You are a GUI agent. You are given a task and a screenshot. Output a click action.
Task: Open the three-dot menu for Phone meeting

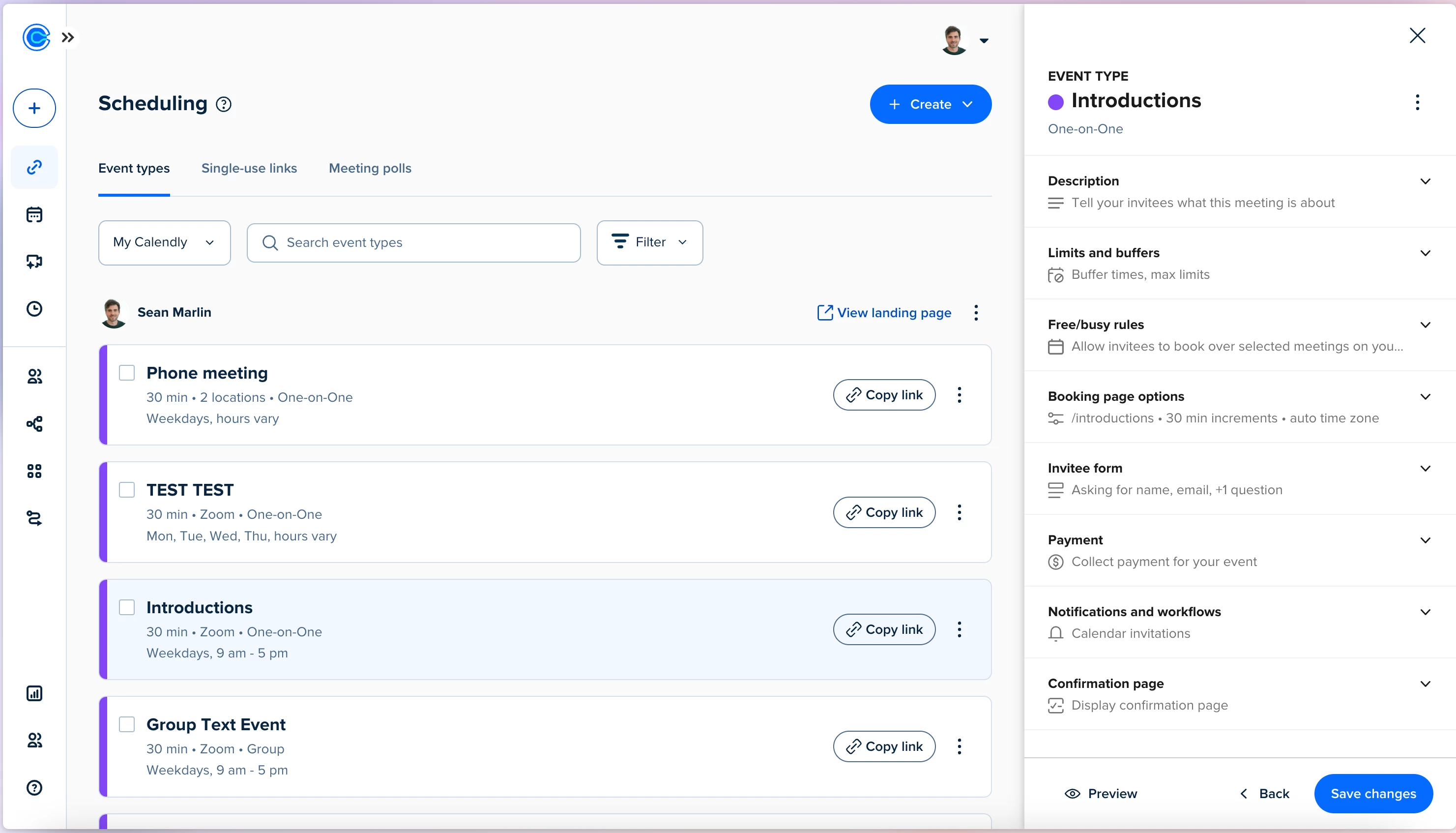pos(959,395)
